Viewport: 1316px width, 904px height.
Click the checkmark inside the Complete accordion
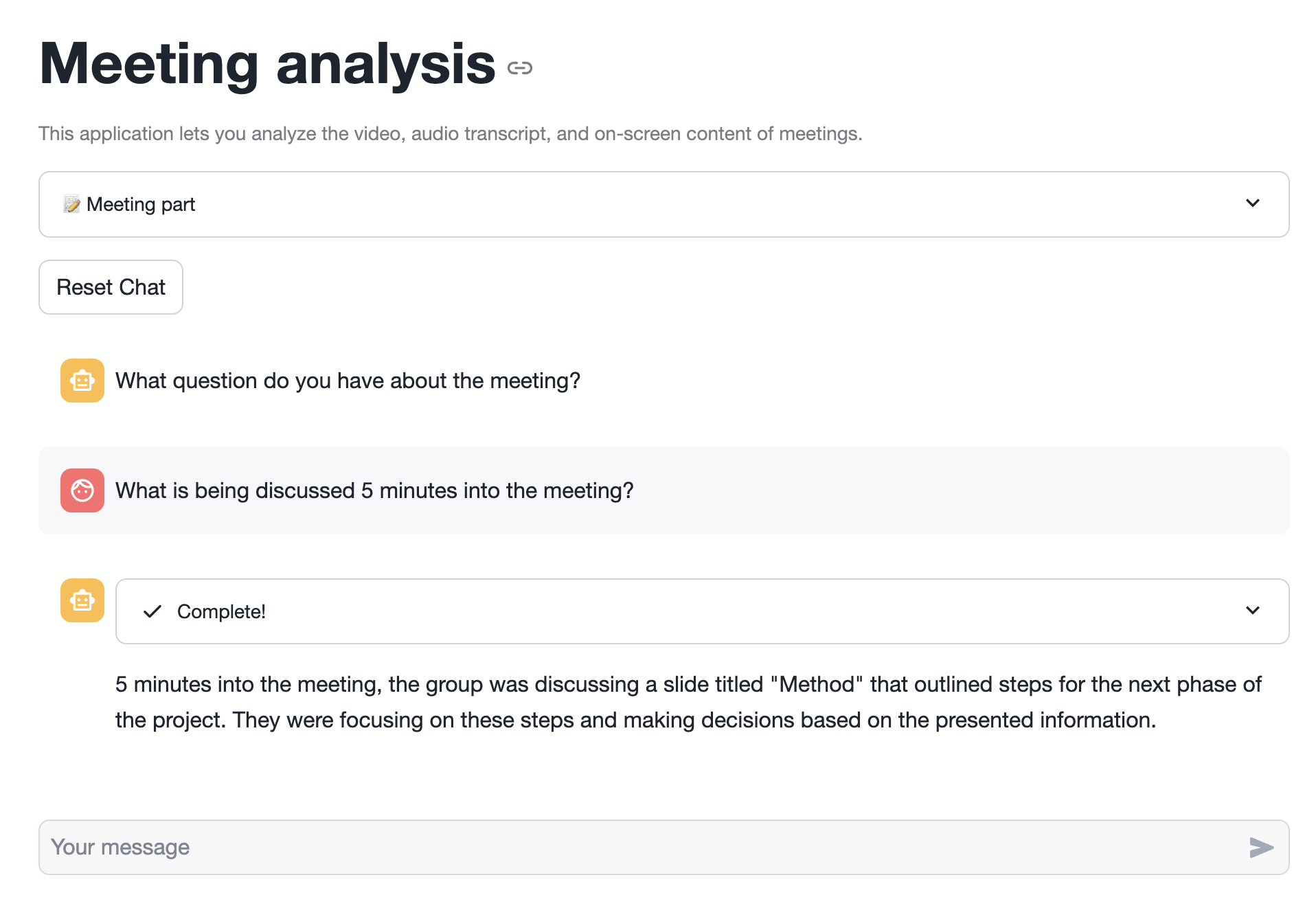point(152,611)
